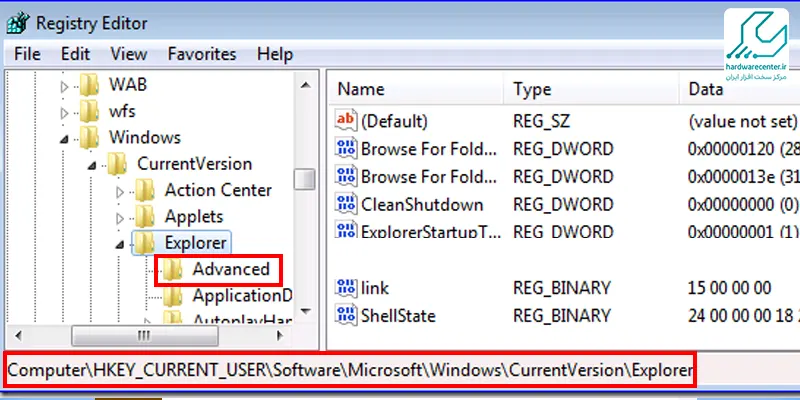
Task: Click icon of Browse For Fold 0x0000013e entry
Action: pyautogui.click(x=346, y=177)
